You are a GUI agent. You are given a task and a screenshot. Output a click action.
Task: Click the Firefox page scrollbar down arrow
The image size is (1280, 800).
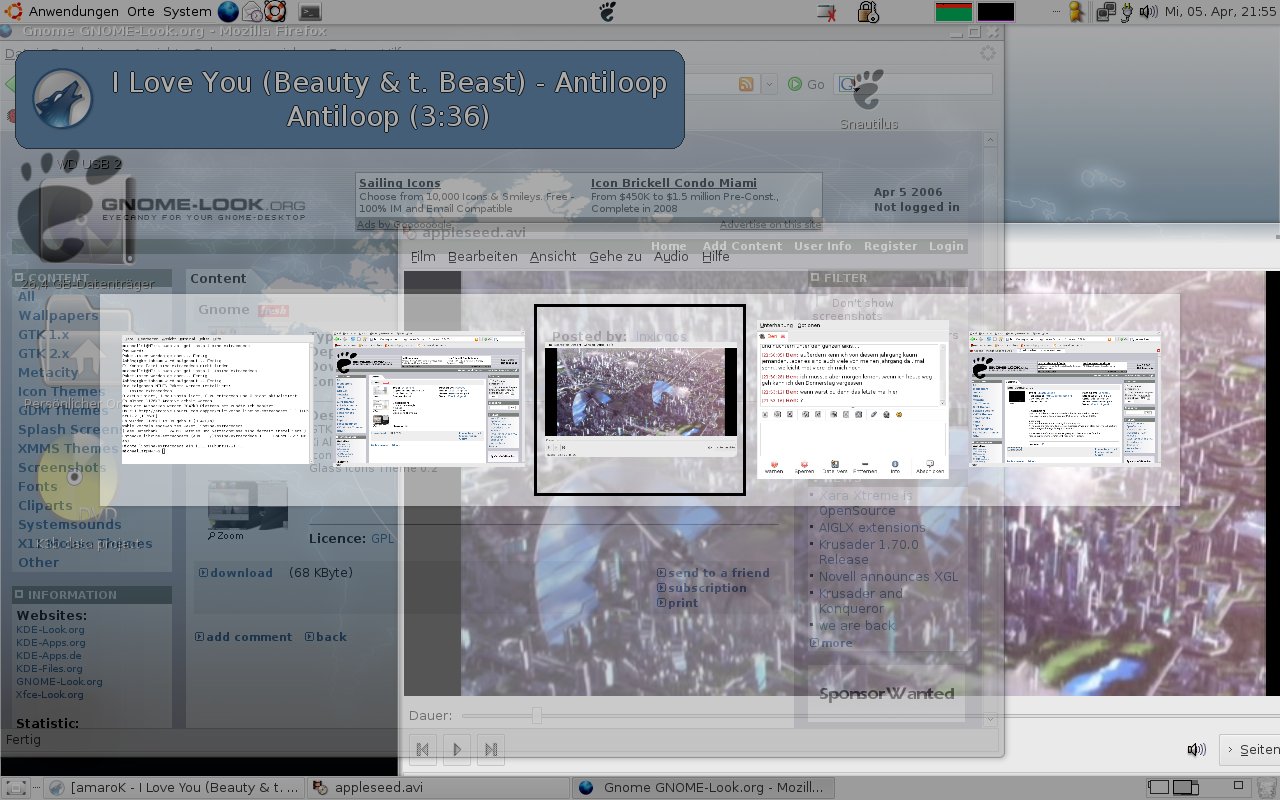(x=990, y=719)
